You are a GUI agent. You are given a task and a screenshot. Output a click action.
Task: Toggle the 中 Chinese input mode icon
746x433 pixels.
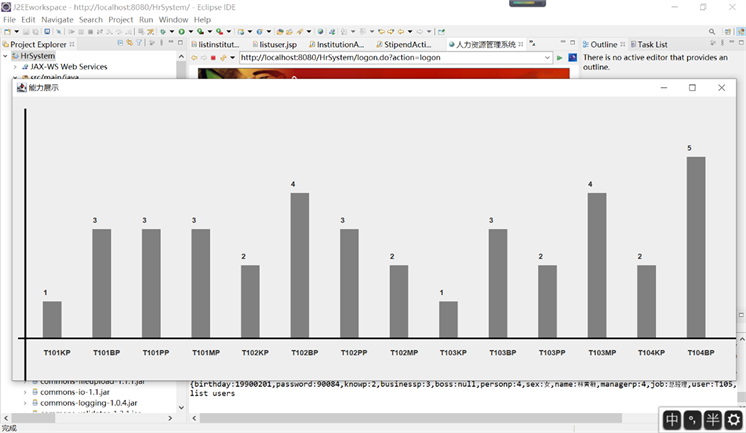click(x=673, y=420)
